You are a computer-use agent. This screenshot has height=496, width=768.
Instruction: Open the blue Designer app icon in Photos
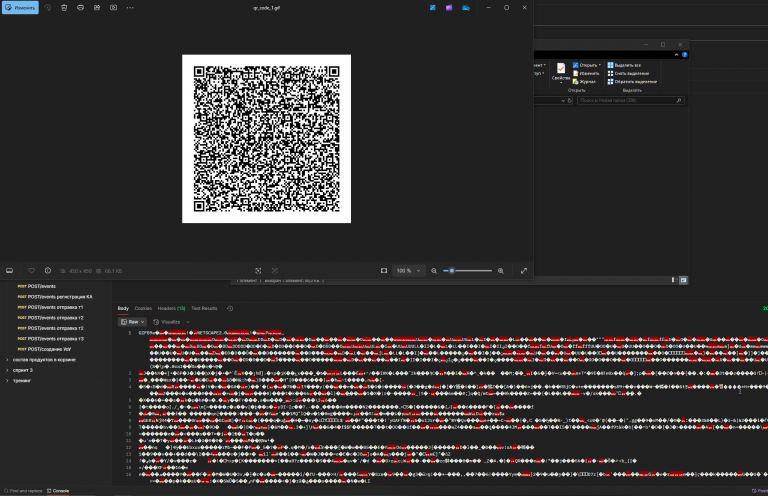(x=433, y=8)
